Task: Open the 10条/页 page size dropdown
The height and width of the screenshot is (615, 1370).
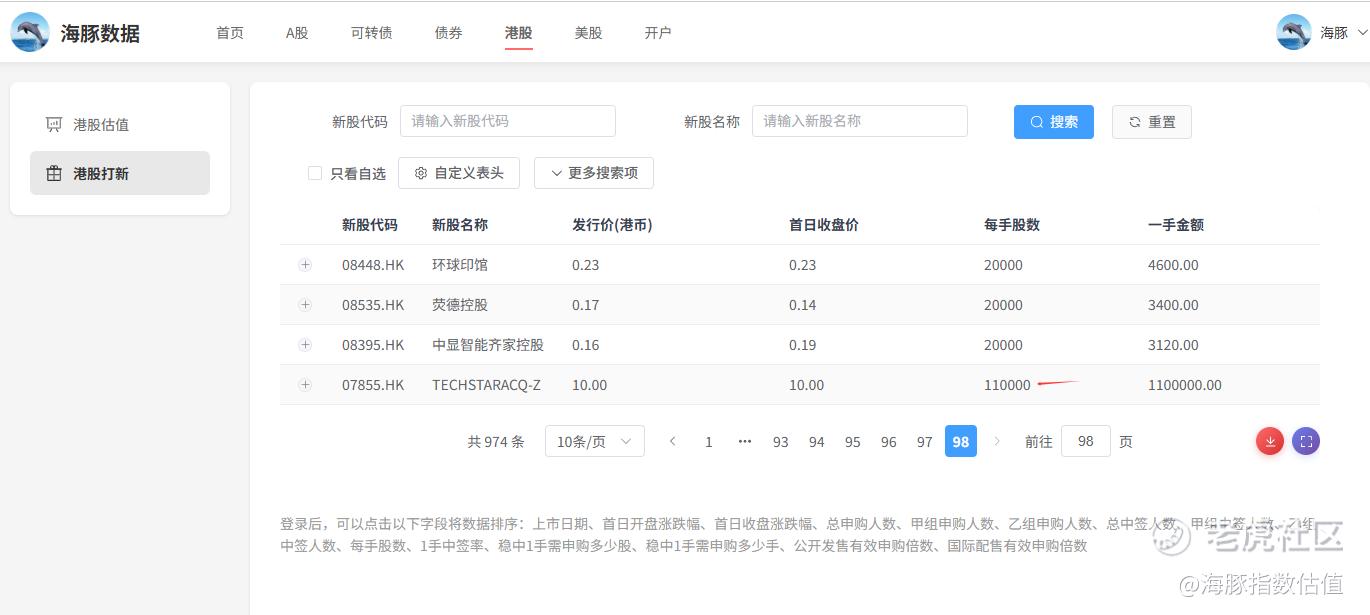Action: tap(594, 441)
